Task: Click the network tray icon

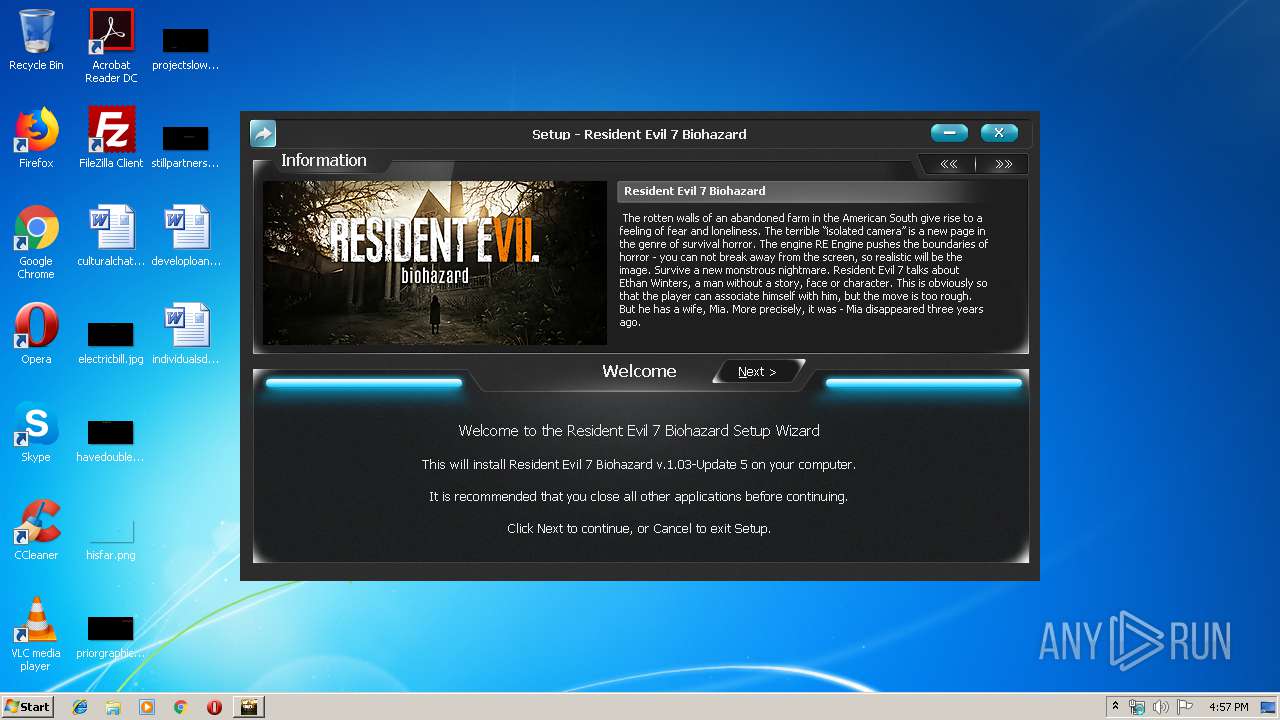Action: (1137, 707)
